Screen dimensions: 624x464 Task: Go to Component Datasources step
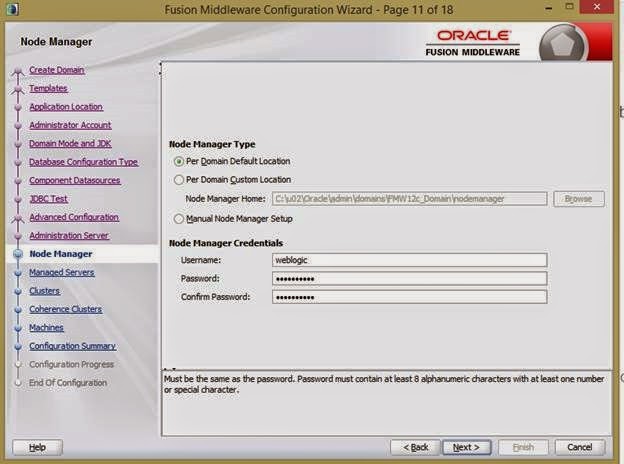tap(75, 180)
